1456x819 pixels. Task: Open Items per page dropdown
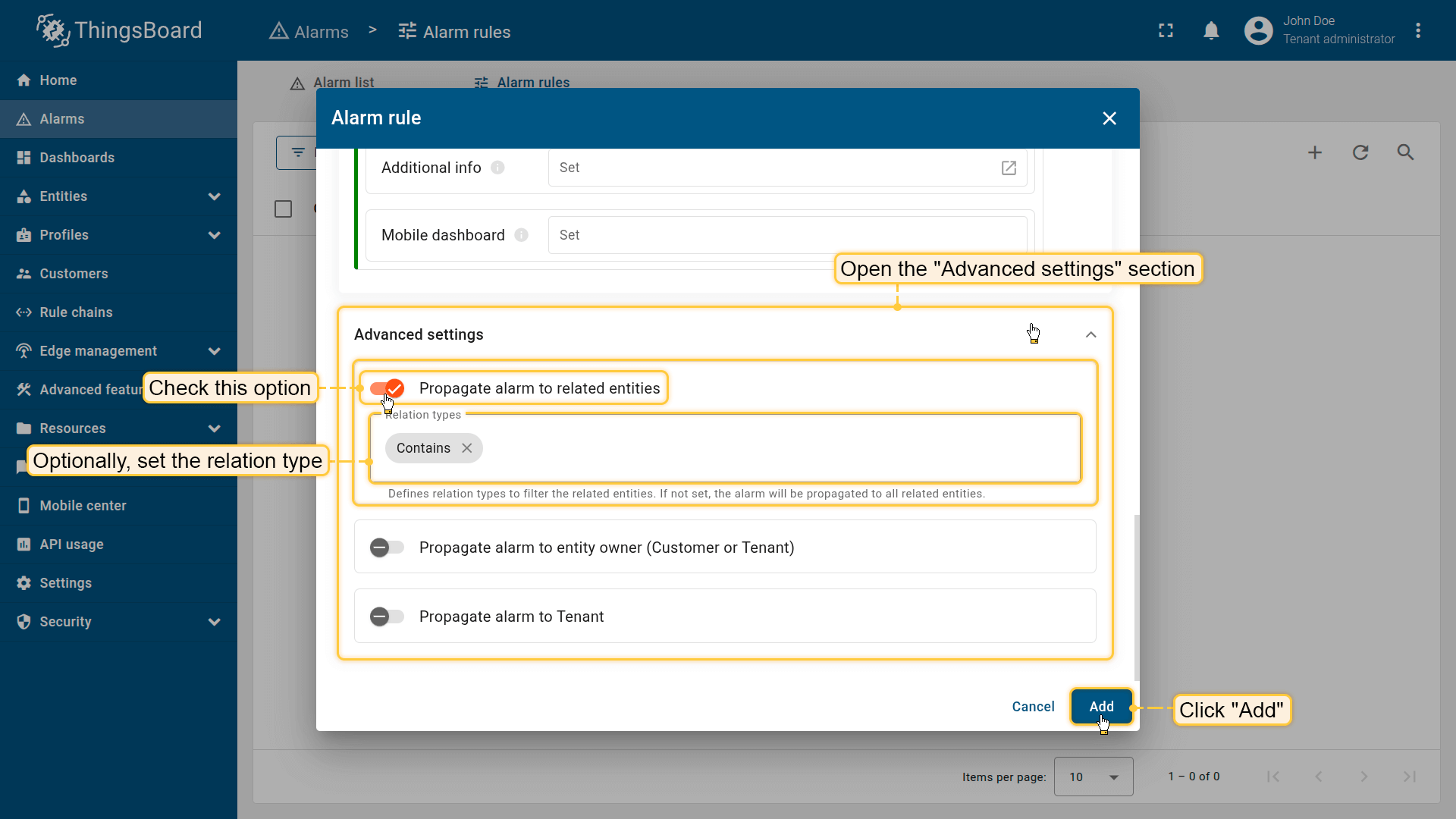tap(1094, 777)
